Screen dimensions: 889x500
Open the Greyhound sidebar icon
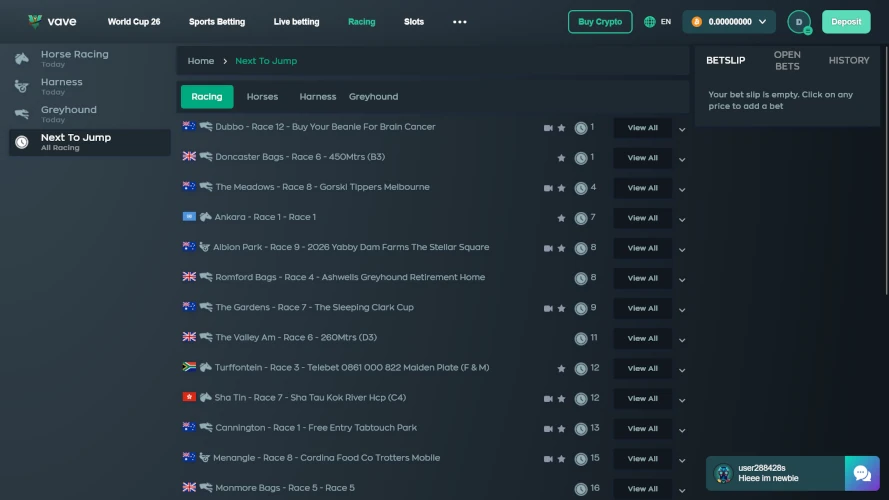[22, 114]
